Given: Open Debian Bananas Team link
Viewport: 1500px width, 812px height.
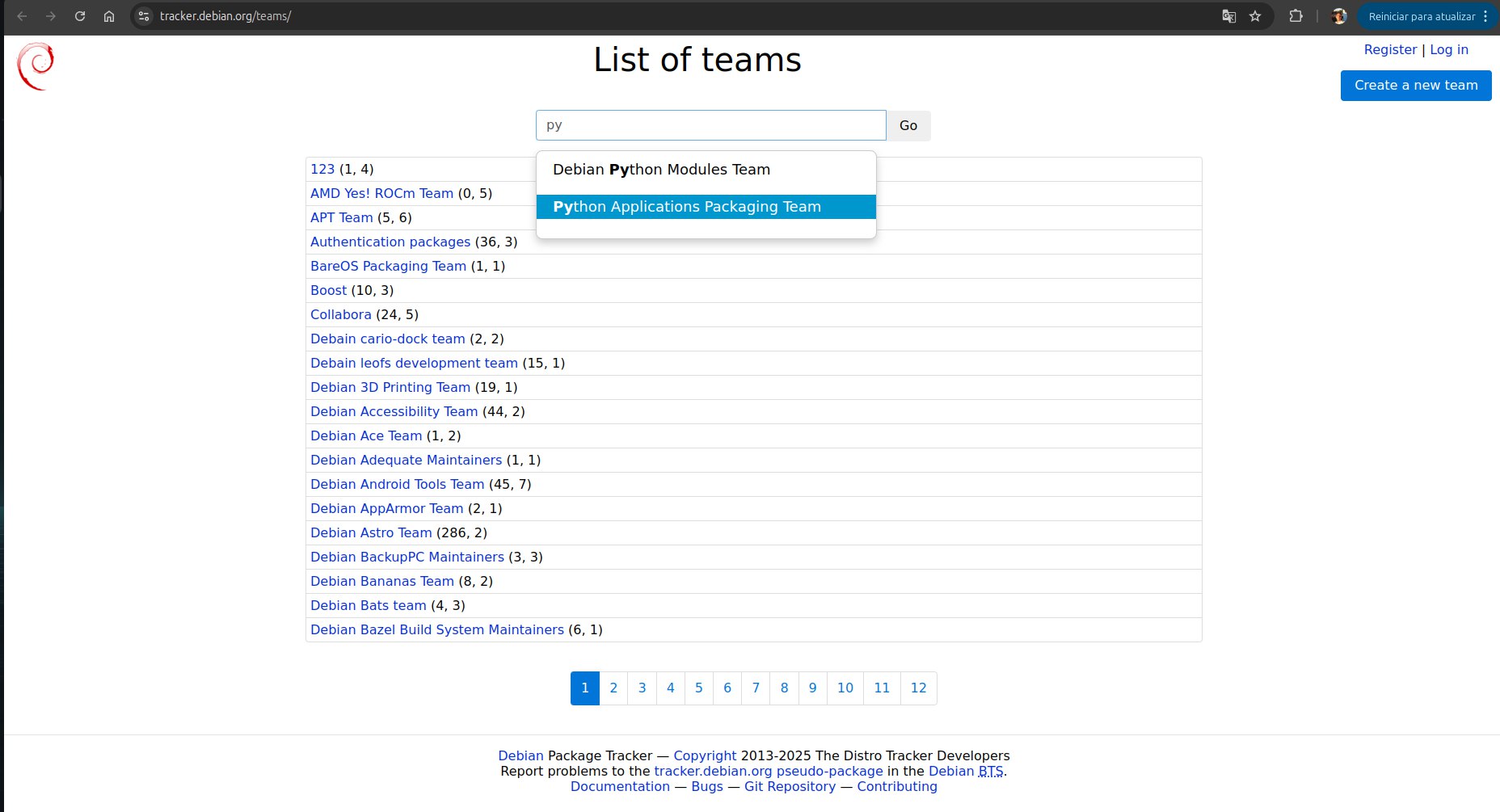Looking at the screenshot, I should [382, 581].
